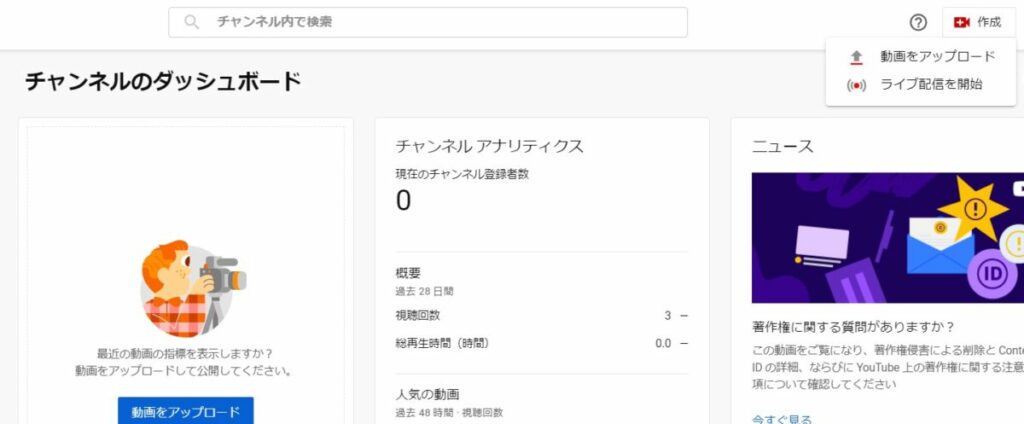Click the 著作権に関する質問がありますか？ headline

click(852, 327)
